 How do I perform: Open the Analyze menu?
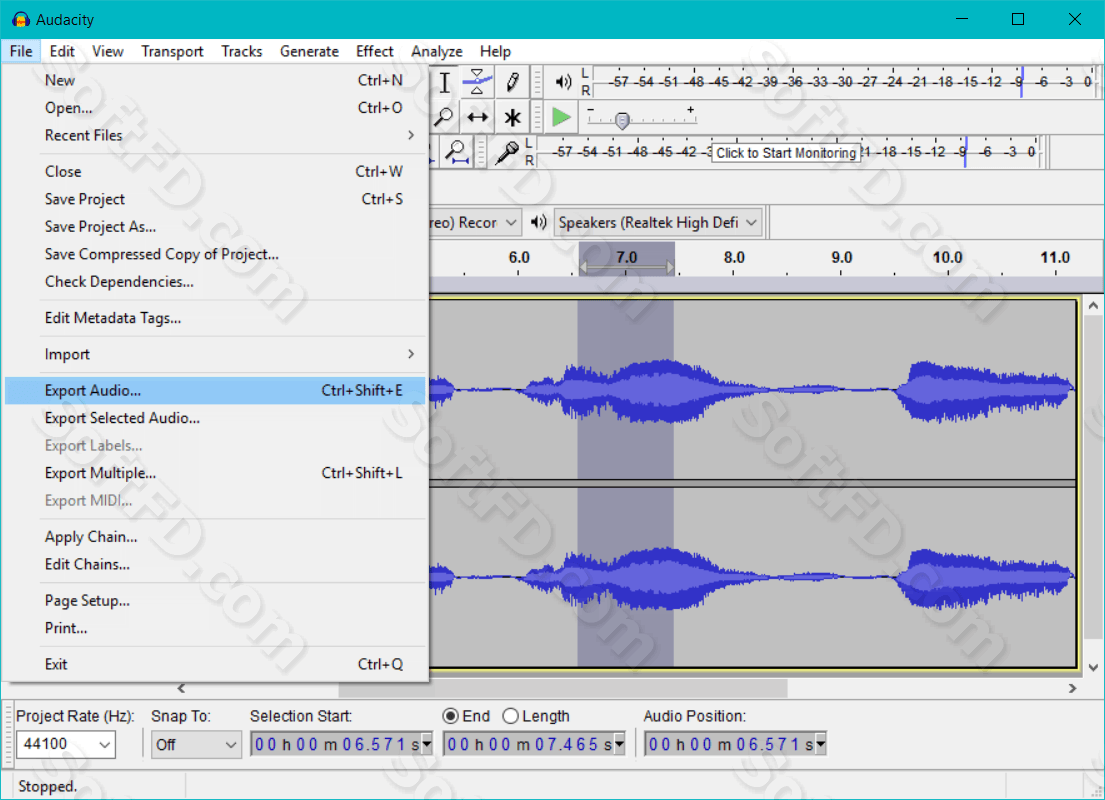pos(437,51)
